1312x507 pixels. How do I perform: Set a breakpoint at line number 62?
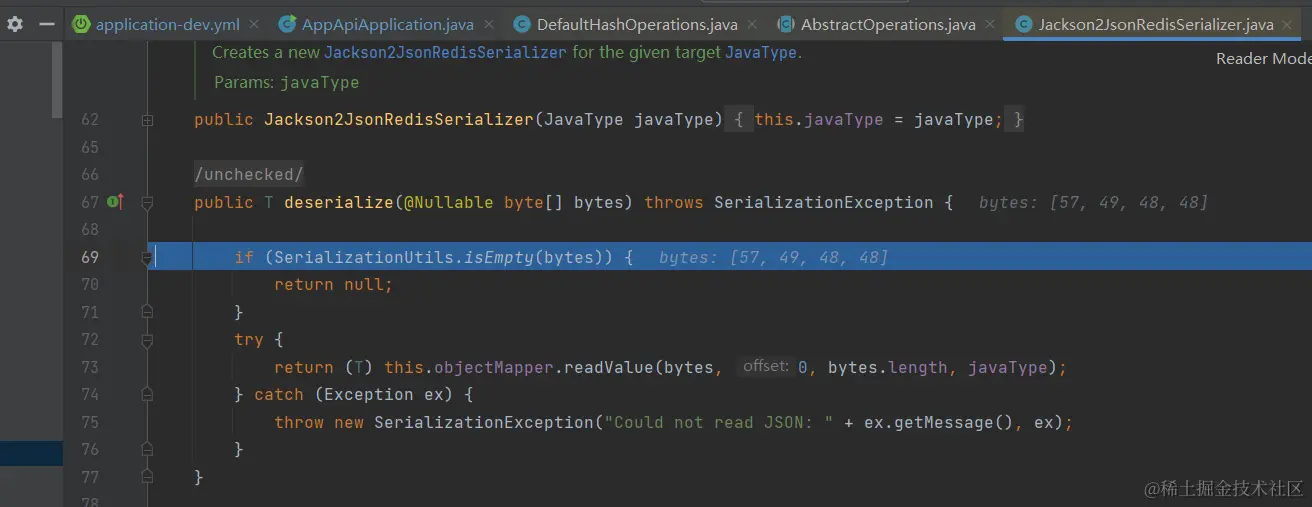point(90,120)
